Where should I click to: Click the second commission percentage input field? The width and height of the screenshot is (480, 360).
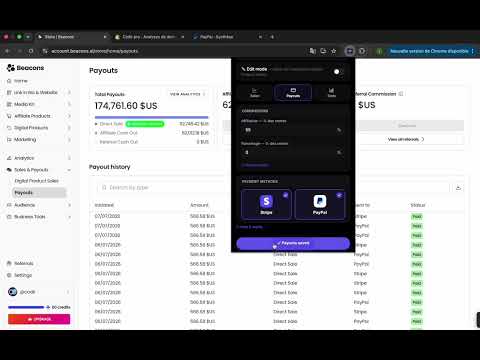(x=292, y=152)
